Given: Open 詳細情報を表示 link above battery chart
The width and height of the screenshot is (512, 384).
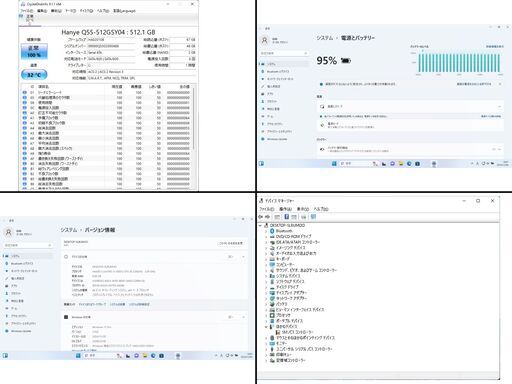Looking at the screenshot, I should 495,47.
